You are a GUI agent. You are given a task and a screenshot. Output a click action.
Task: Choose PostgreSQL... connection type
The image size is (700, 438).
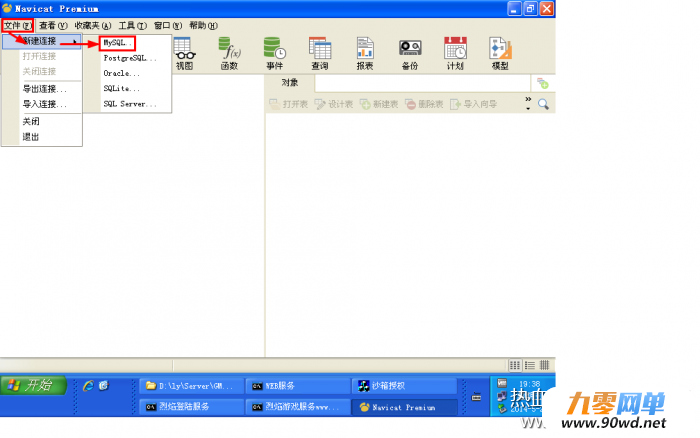(x=130, y=58)
